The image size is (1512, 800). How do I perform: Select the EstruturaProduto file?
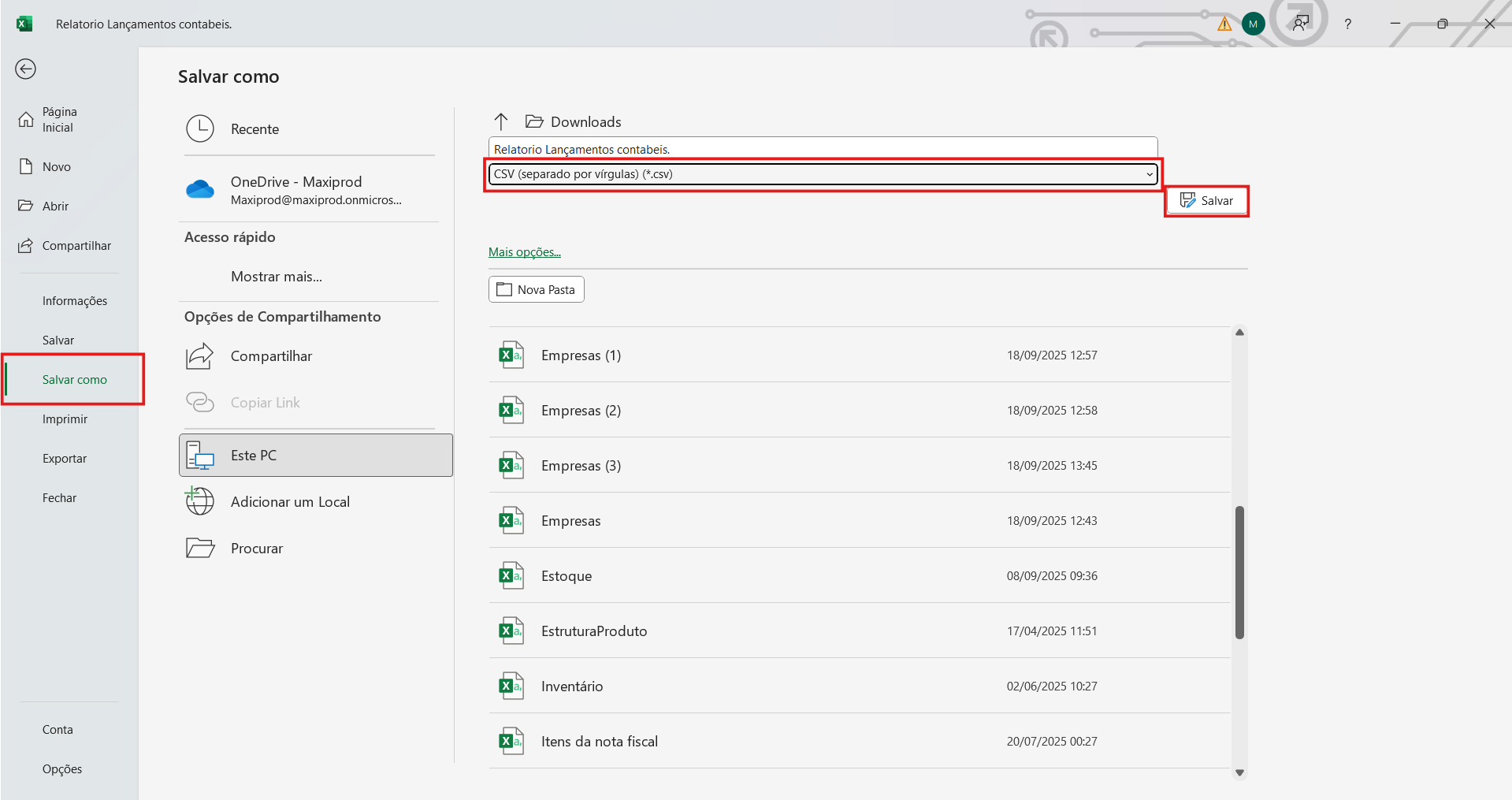(x=594, y=631)
